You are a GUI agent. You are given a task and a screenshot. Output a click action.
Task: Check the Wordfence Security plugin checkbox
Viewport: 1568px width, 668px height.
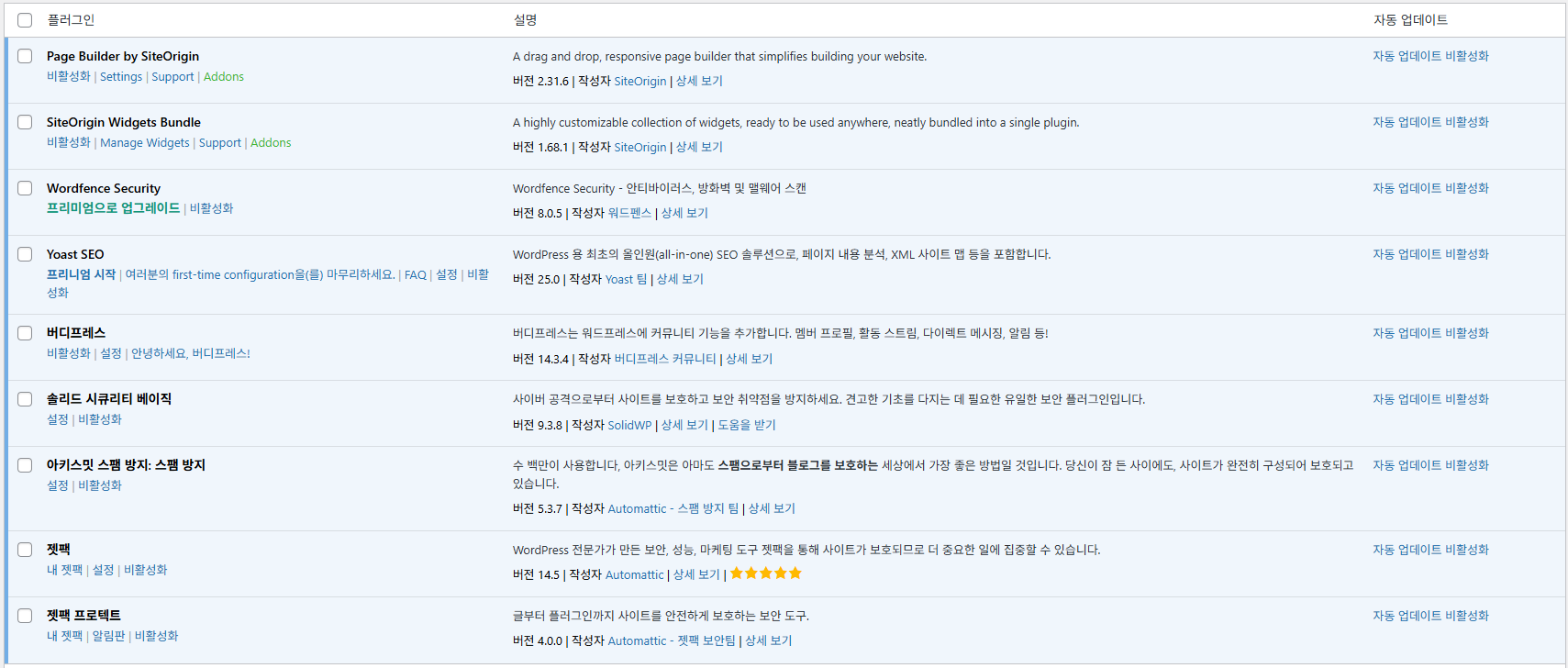[25, 188]
